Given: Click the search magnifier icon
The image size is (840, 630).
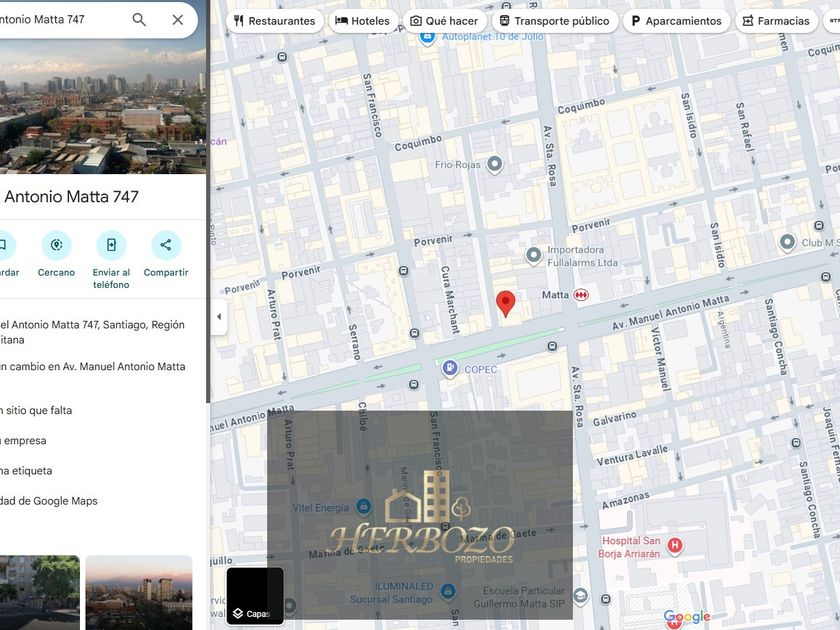Looking at the screenshot, I should coord(139,20).
